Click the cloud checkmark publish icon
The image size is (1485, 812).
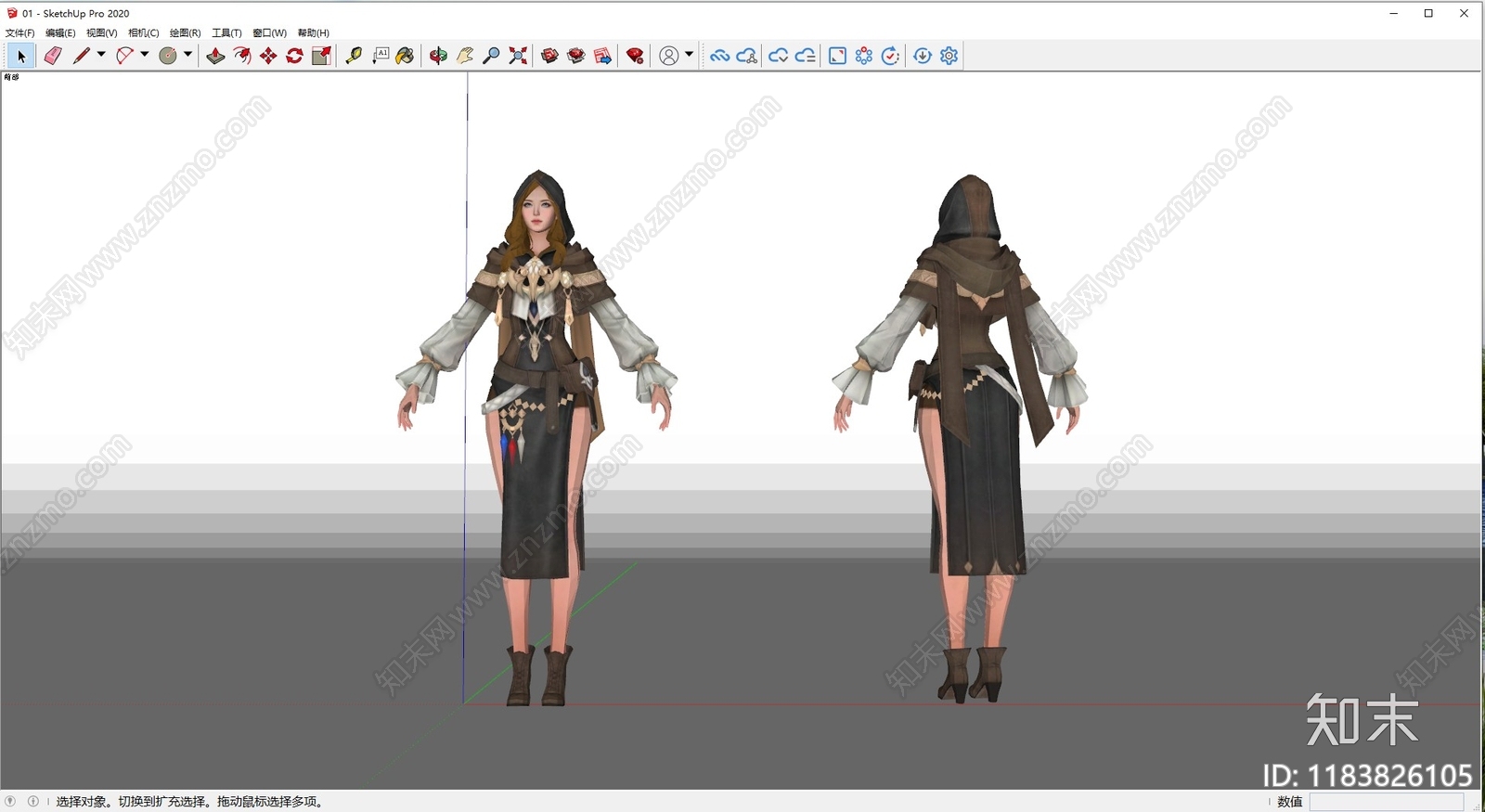click(x=778, y=56)
